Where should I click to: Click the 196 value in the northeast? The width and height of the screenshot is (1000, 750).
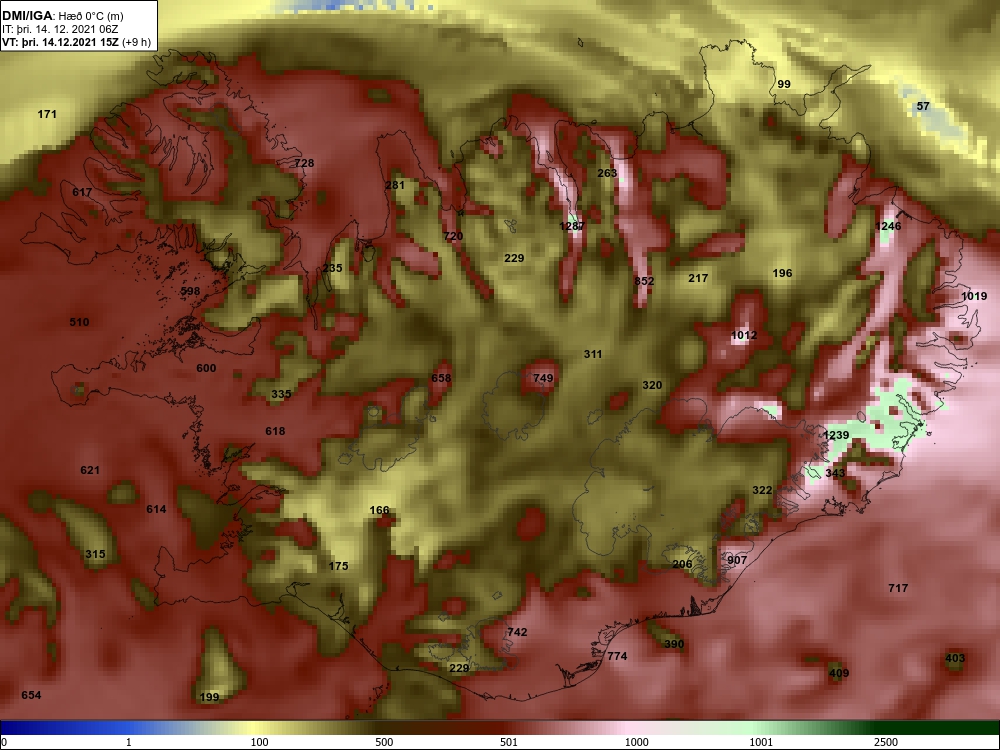pyautogui.click(x=782, y=273)
